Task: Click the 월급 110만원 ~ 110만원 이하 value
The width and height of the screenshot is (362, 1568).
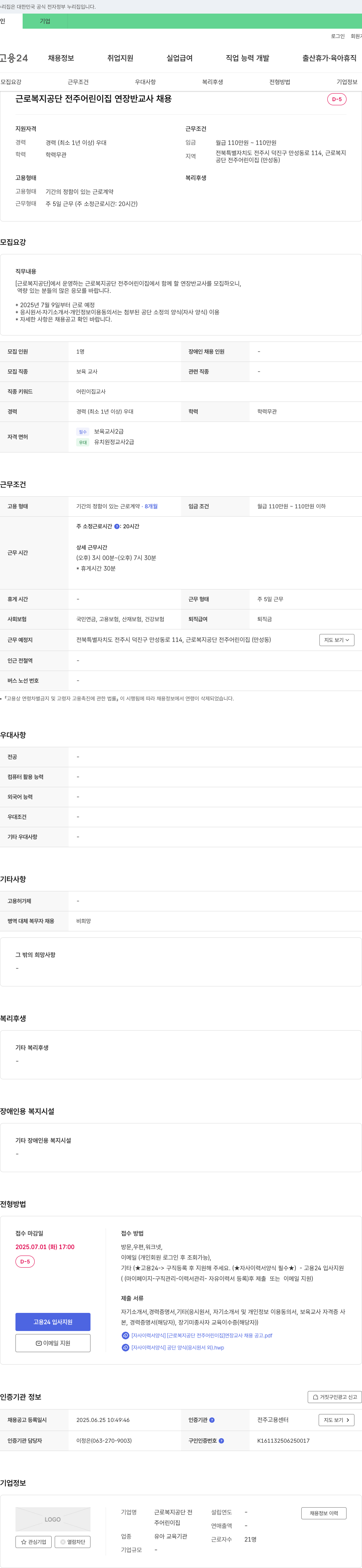Action: click(x=291, y=506)
